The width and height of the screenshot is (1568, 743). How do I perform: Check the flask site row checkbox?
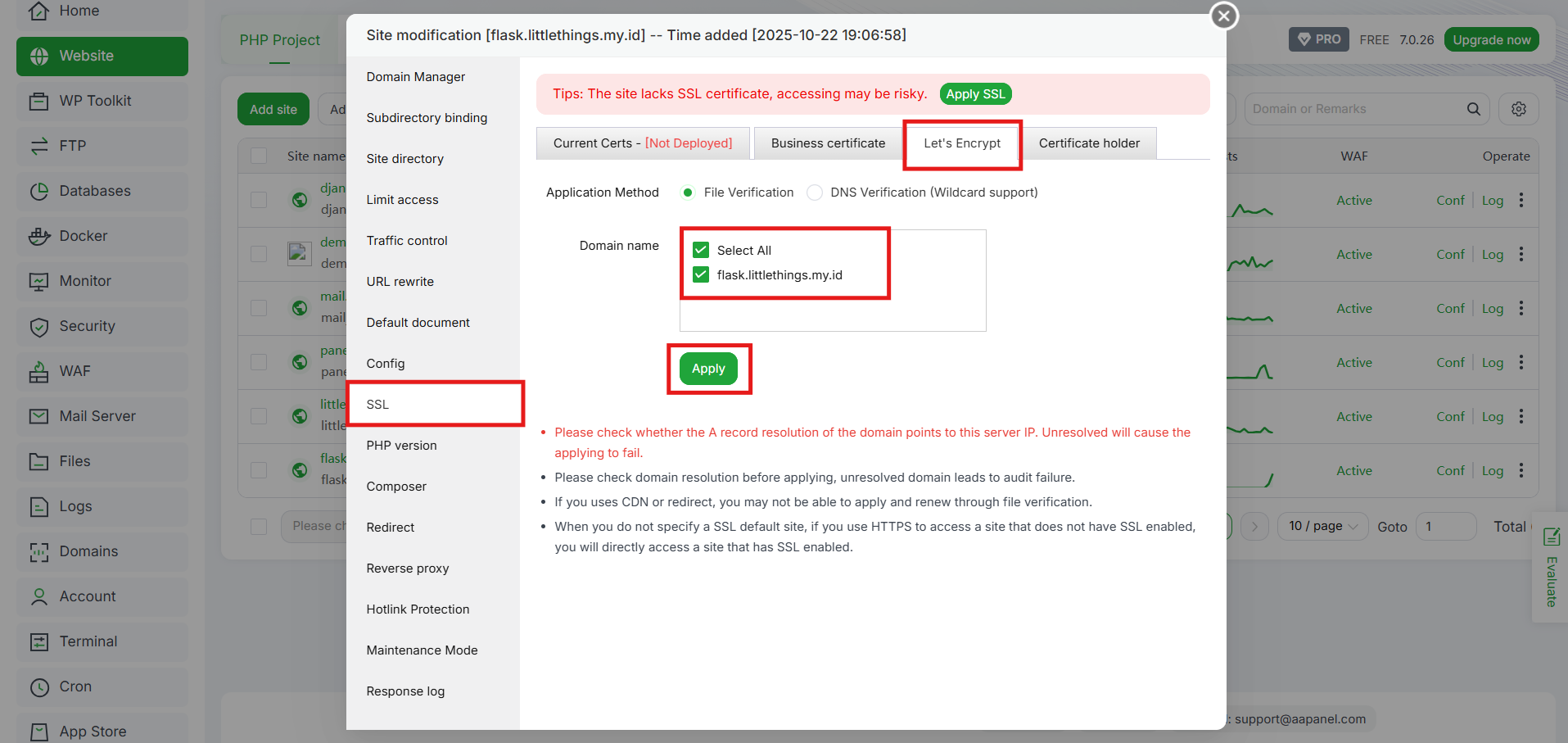coord(259,470)
